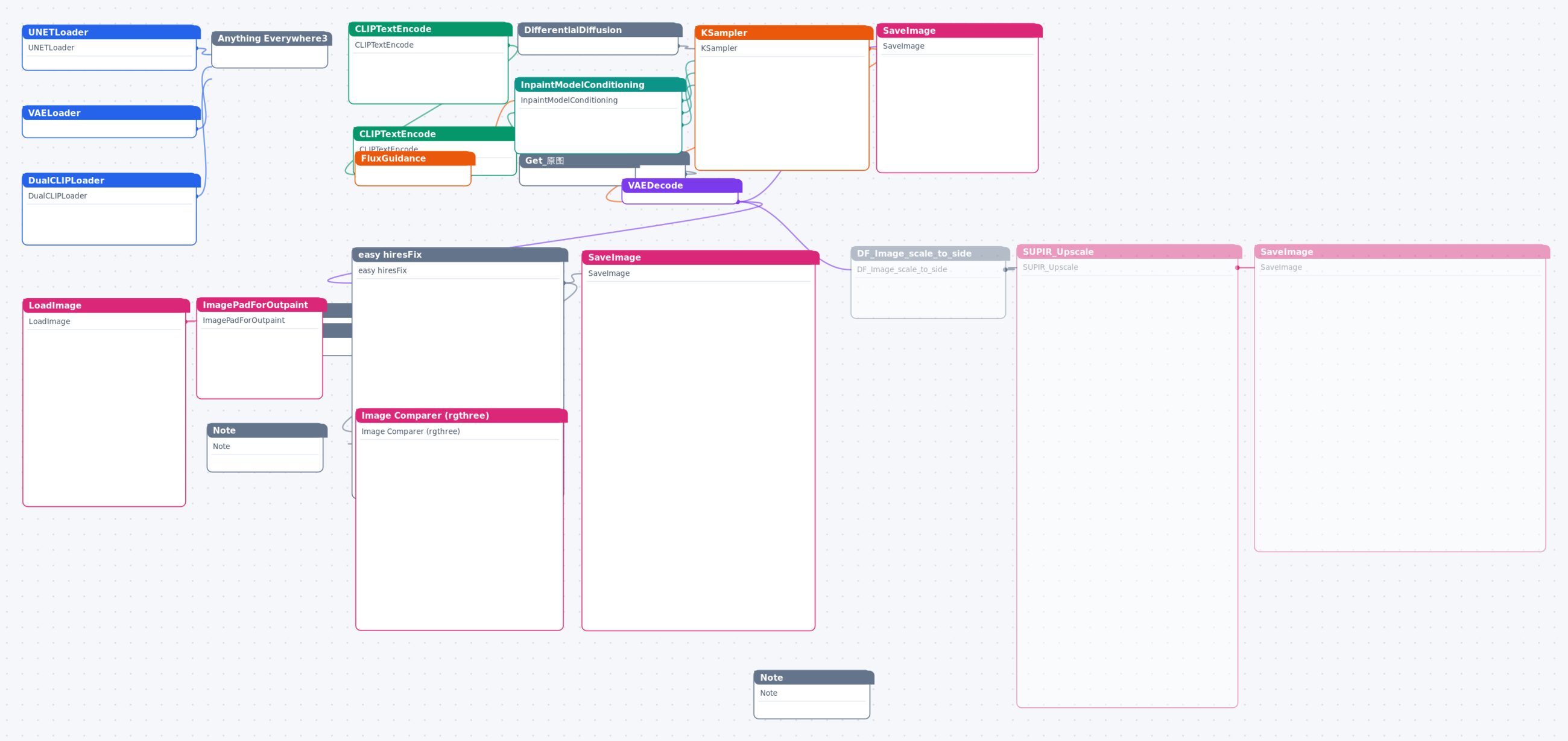
Task: Click the easy hiresFix node title bar
Action: click(x=460, y=255)
